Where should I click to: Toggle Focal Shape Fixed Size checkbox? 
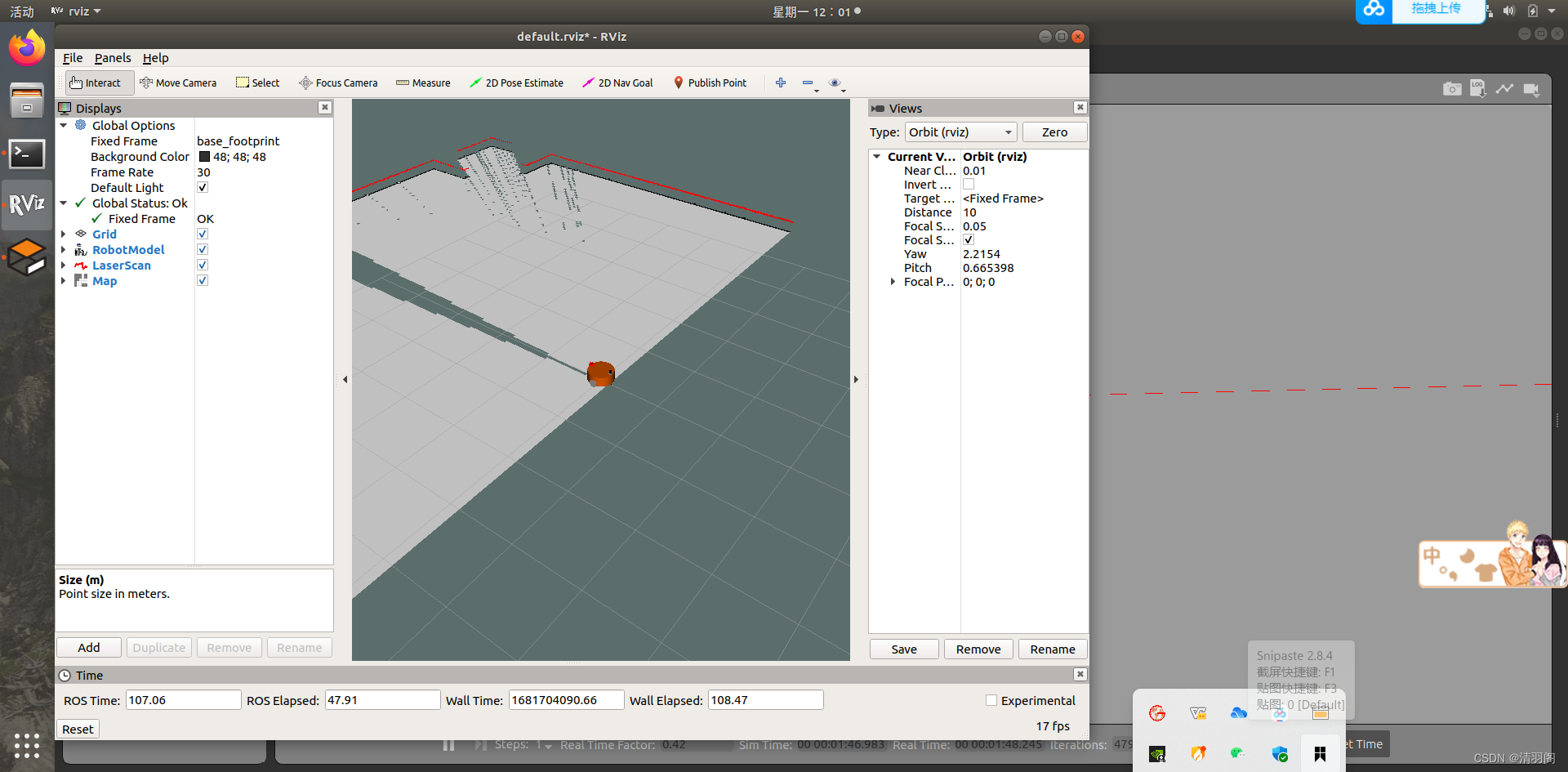969,239
